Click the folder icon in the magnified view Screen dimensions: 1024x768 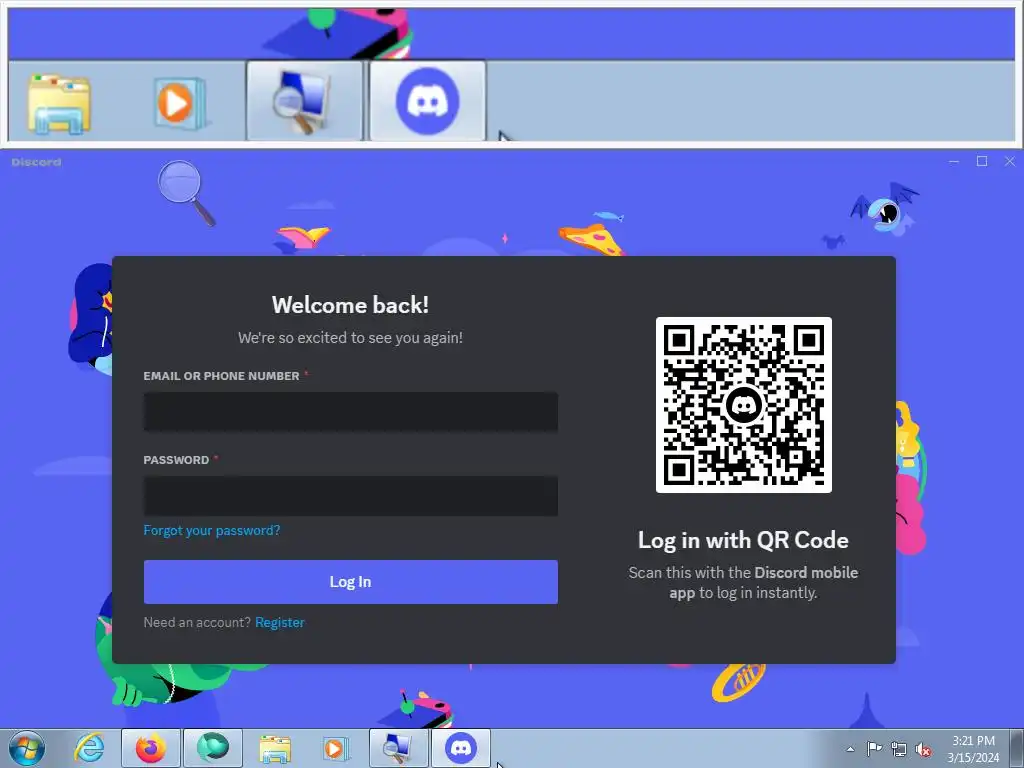(59, 103)
